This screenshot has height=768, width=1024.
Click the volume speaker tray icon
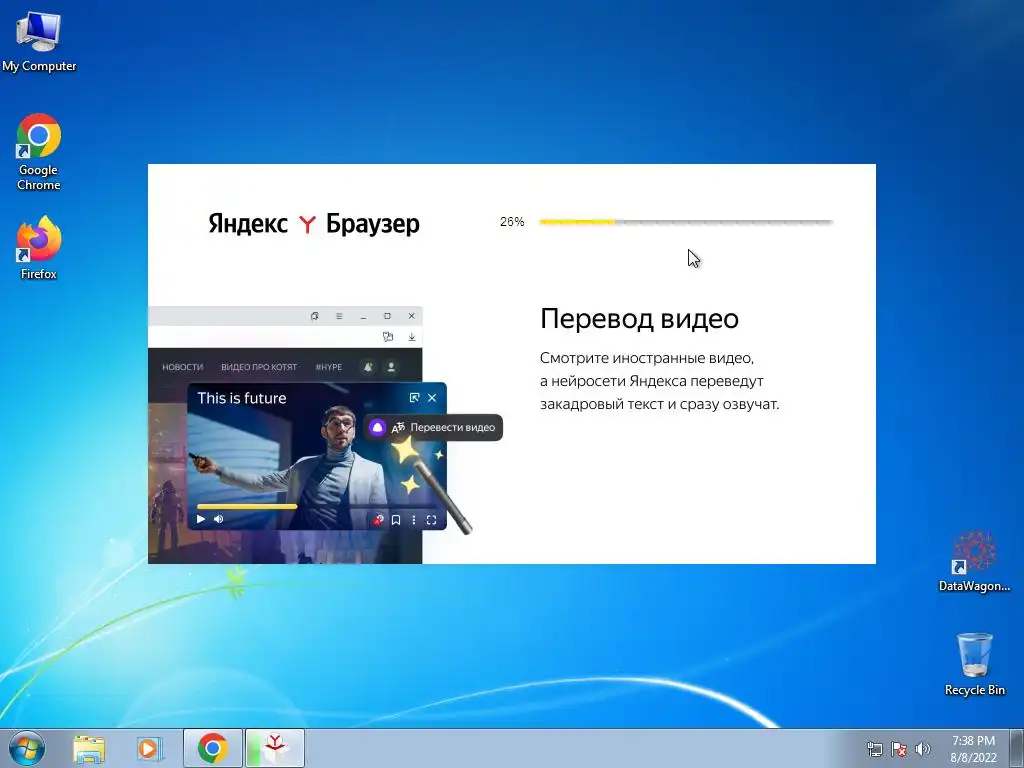coord(923,749)
